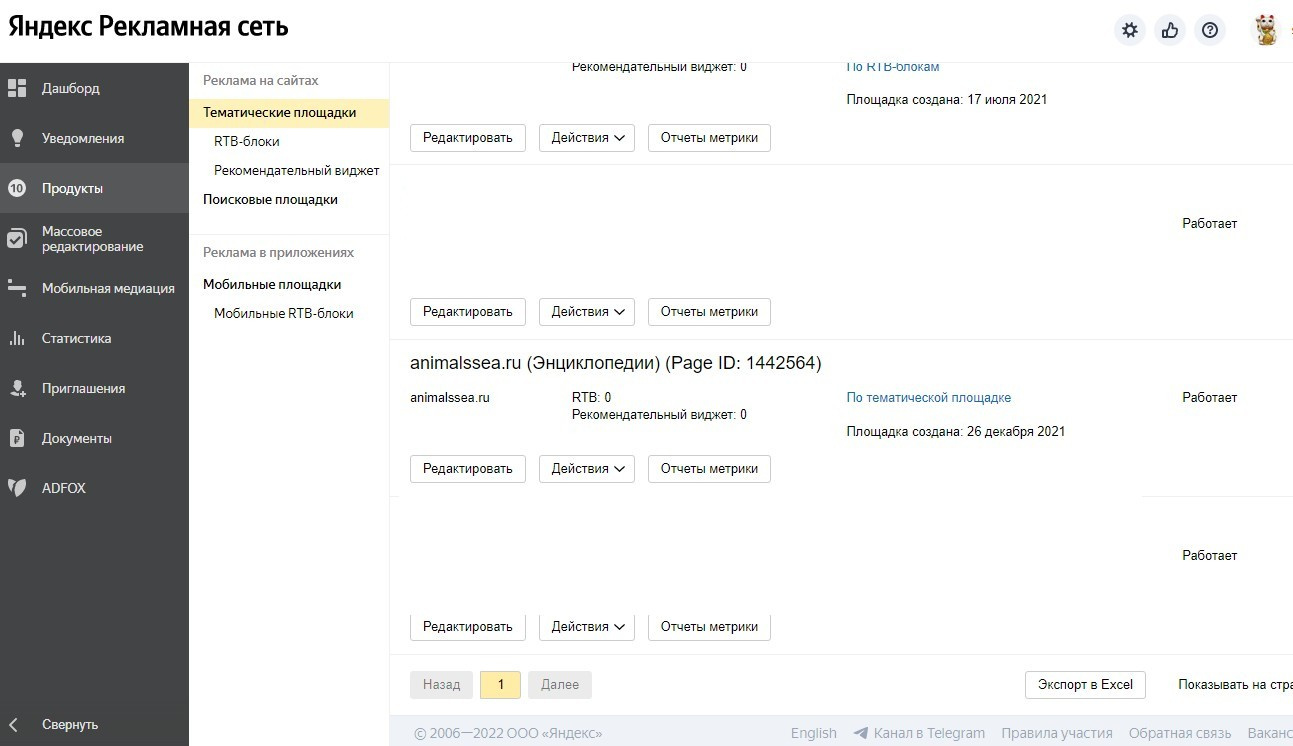
Task: Open Мобильные площадки
Action: click(272, 285)
